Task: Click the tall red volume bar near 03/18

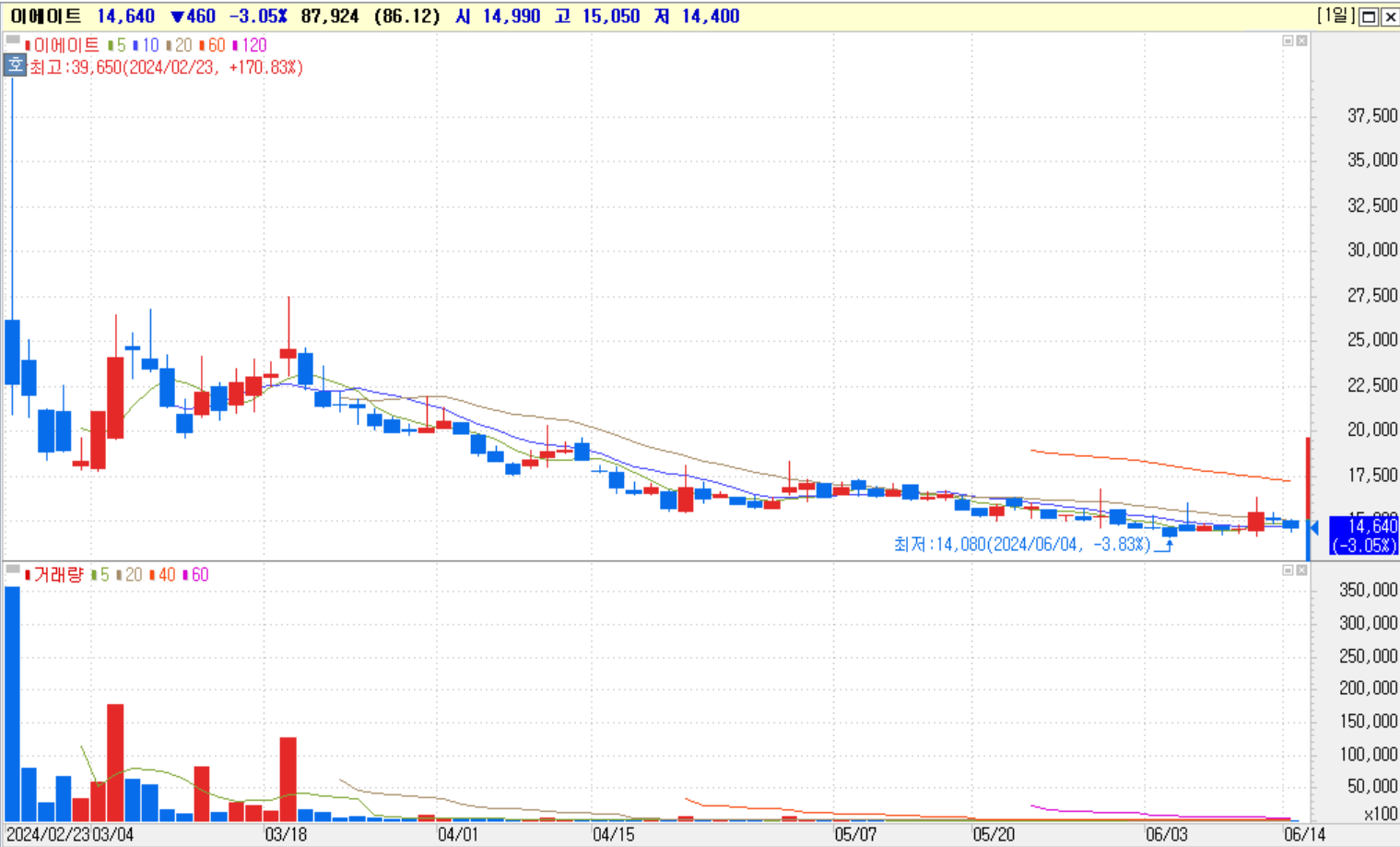Action: click(x=288, y=780)
